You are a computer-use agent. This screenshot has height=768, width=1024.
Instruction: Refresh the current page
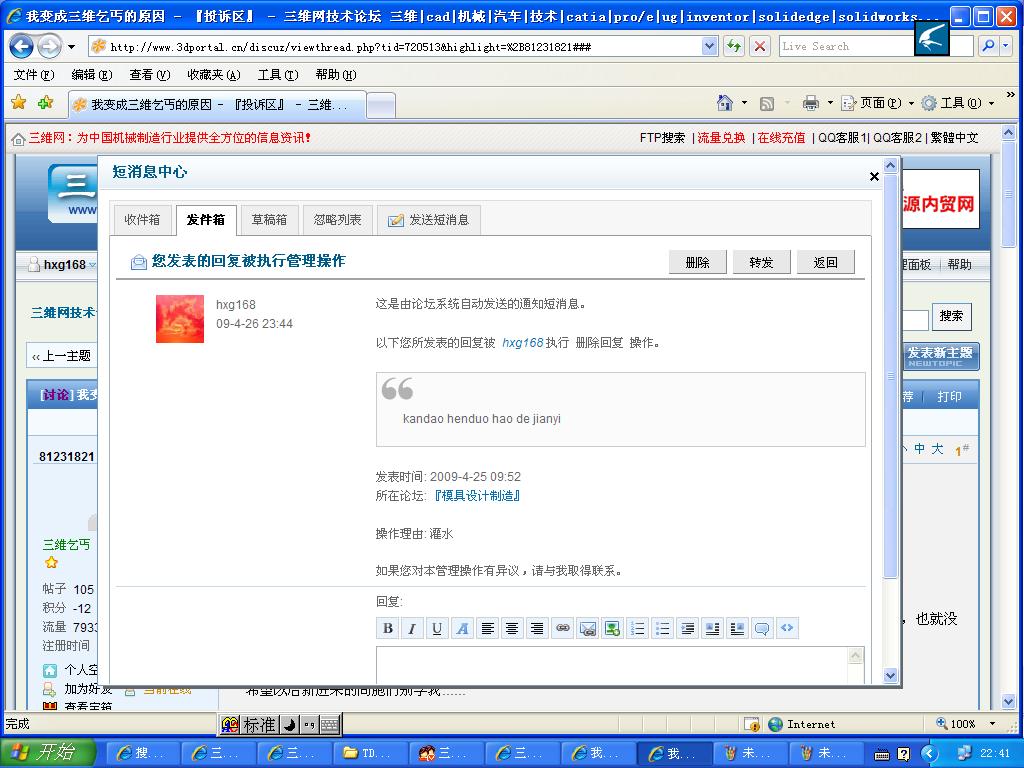tap(734, 46)
